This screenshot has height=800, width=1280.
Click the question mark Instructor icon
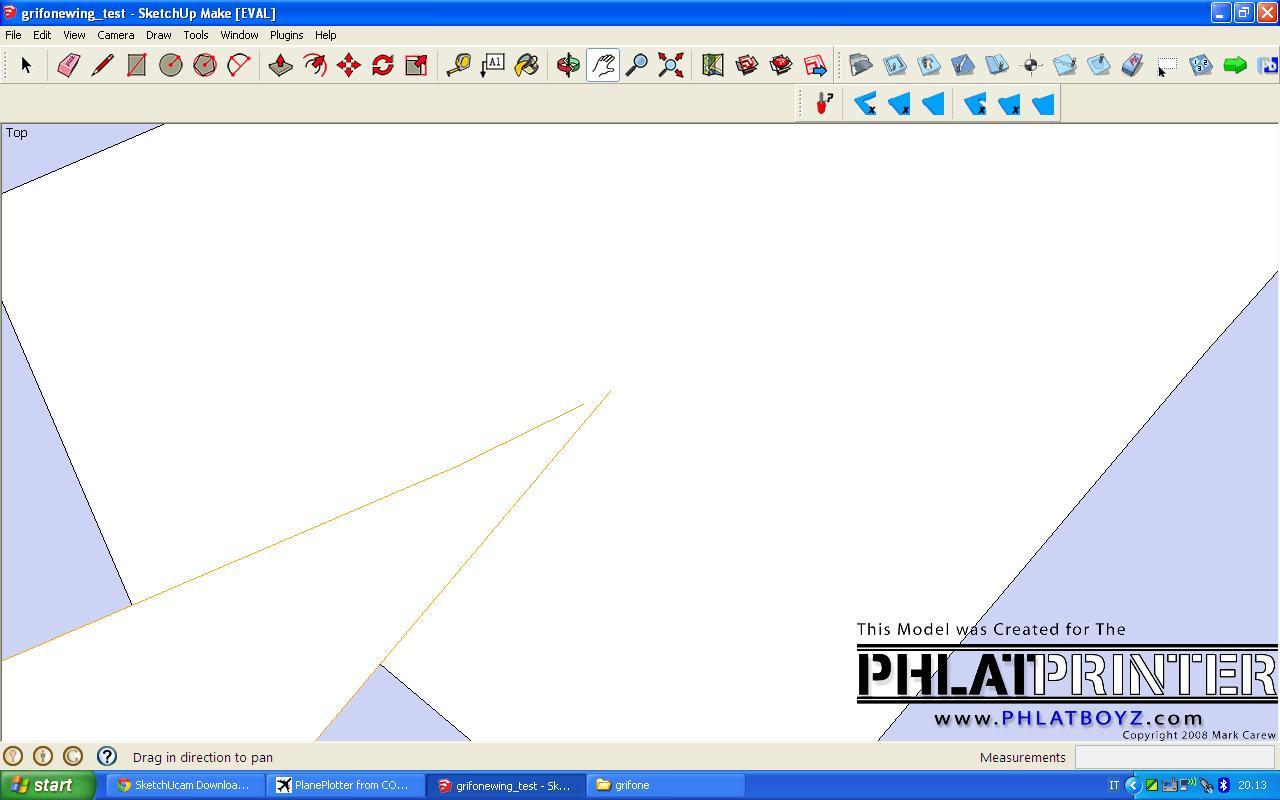coord(107,757)
